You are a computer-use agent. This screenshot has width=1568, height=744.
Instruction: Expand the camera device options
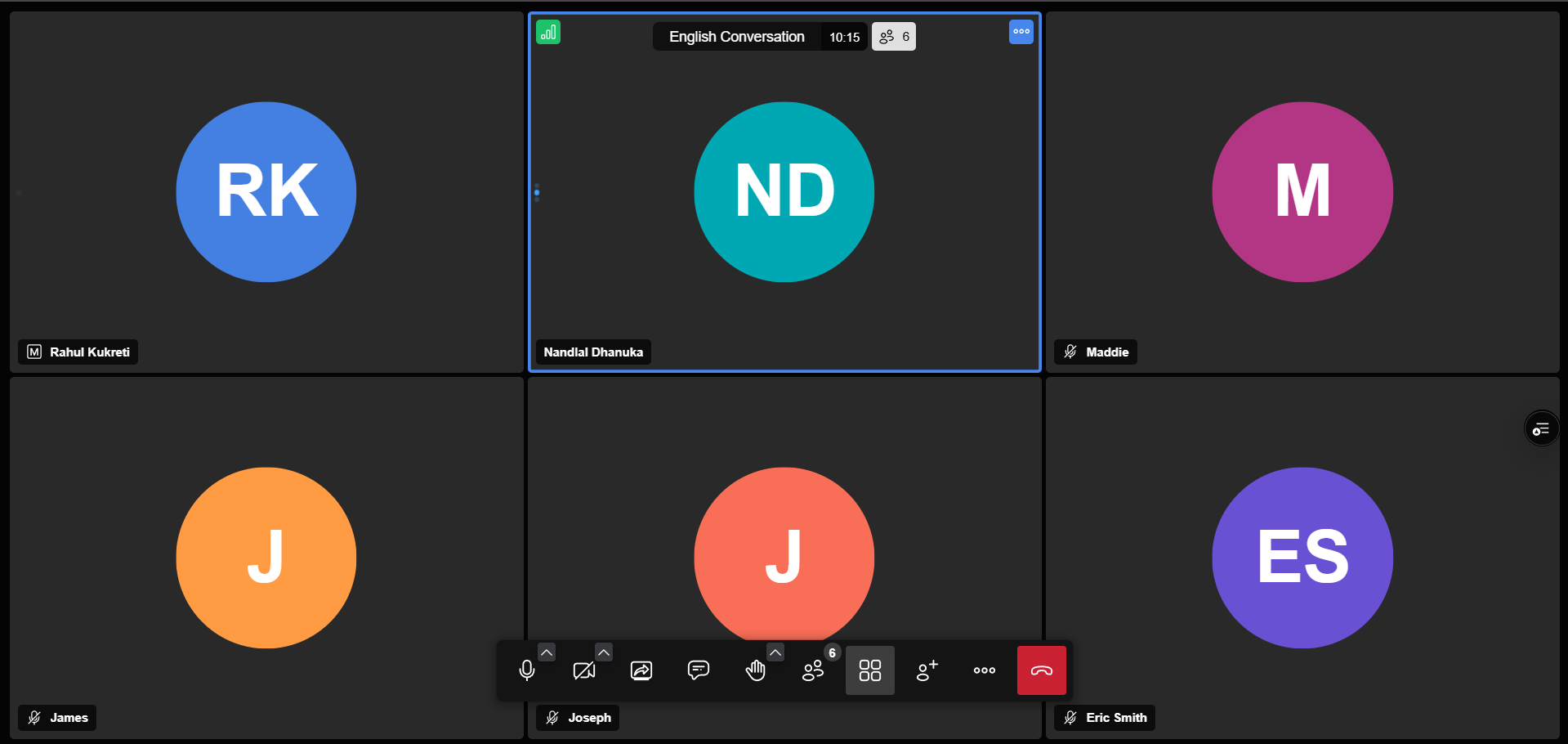click(603, 652)
